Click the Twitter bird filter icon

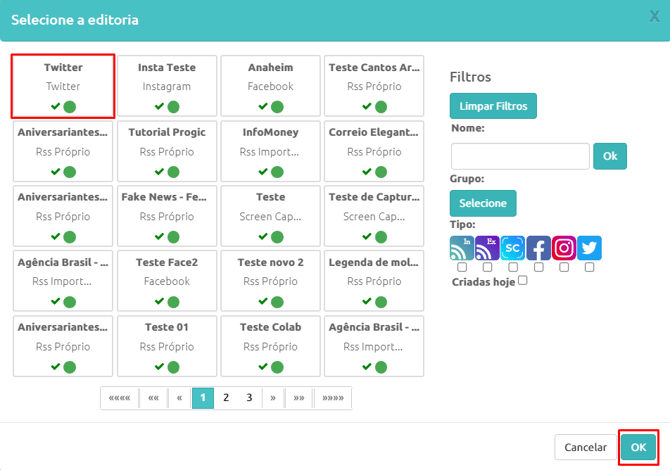[589, 248]
